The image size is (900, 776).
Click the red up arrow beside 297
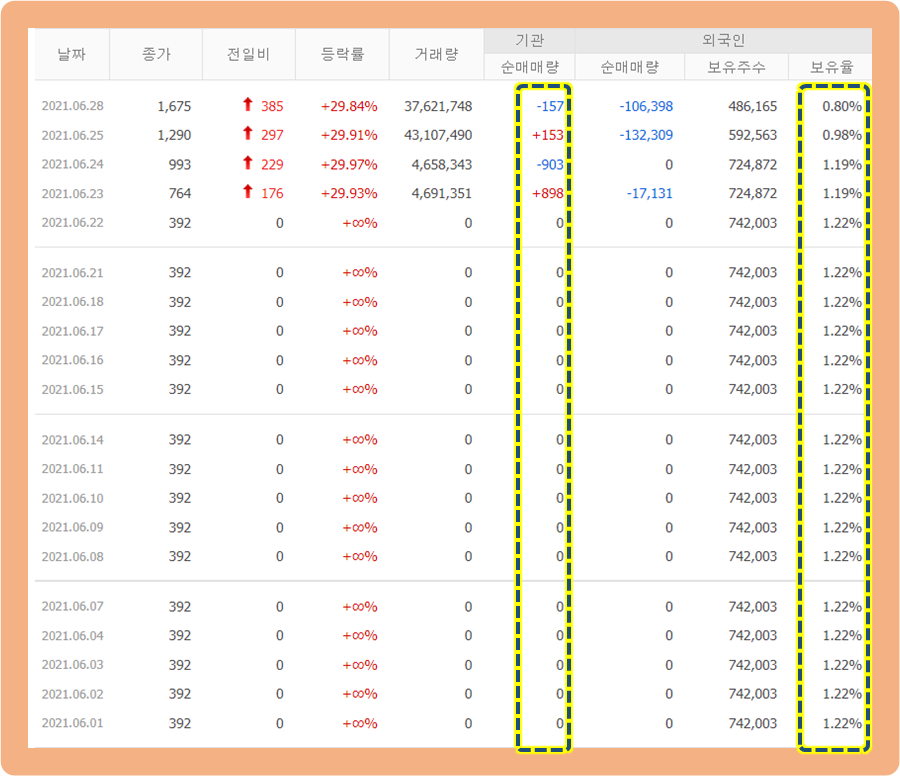point(247,133)
